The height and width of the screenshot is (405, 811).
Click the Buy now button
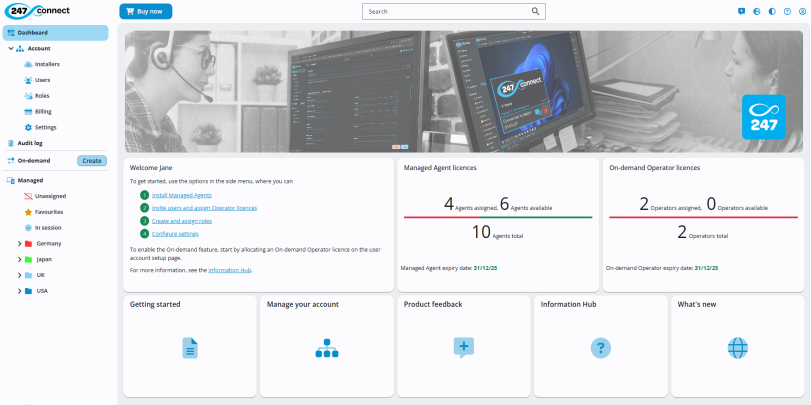pyautogui.click(x=145, y=11)
